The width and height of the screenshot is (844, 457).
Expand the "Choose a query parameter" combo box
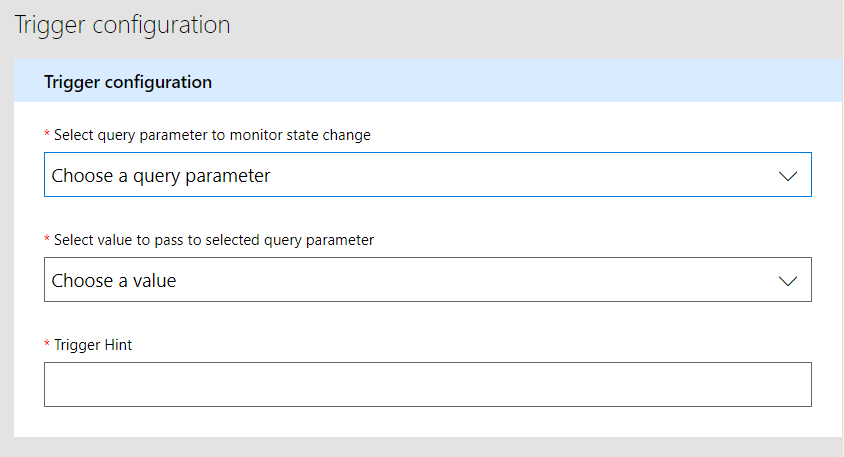(x=427, y=175)
